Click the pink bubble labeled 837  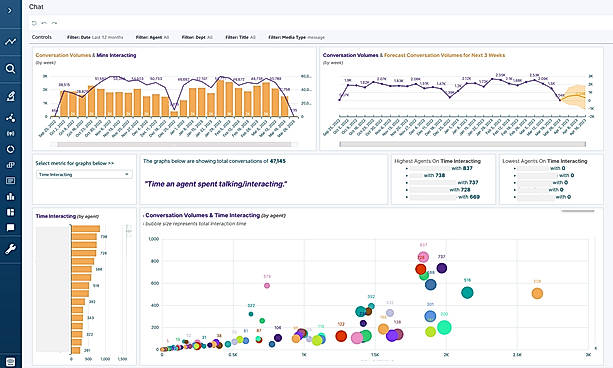423,257
